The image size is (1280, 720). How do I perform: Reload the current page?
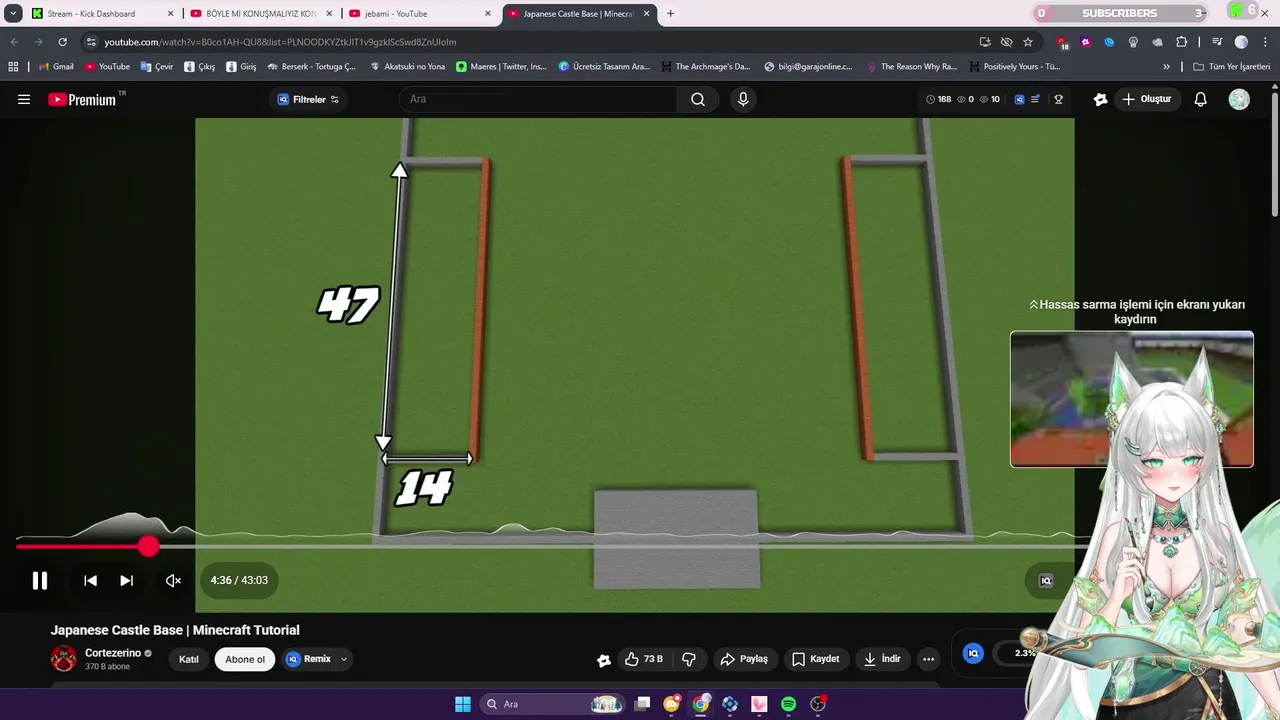(x=62, y=42)
